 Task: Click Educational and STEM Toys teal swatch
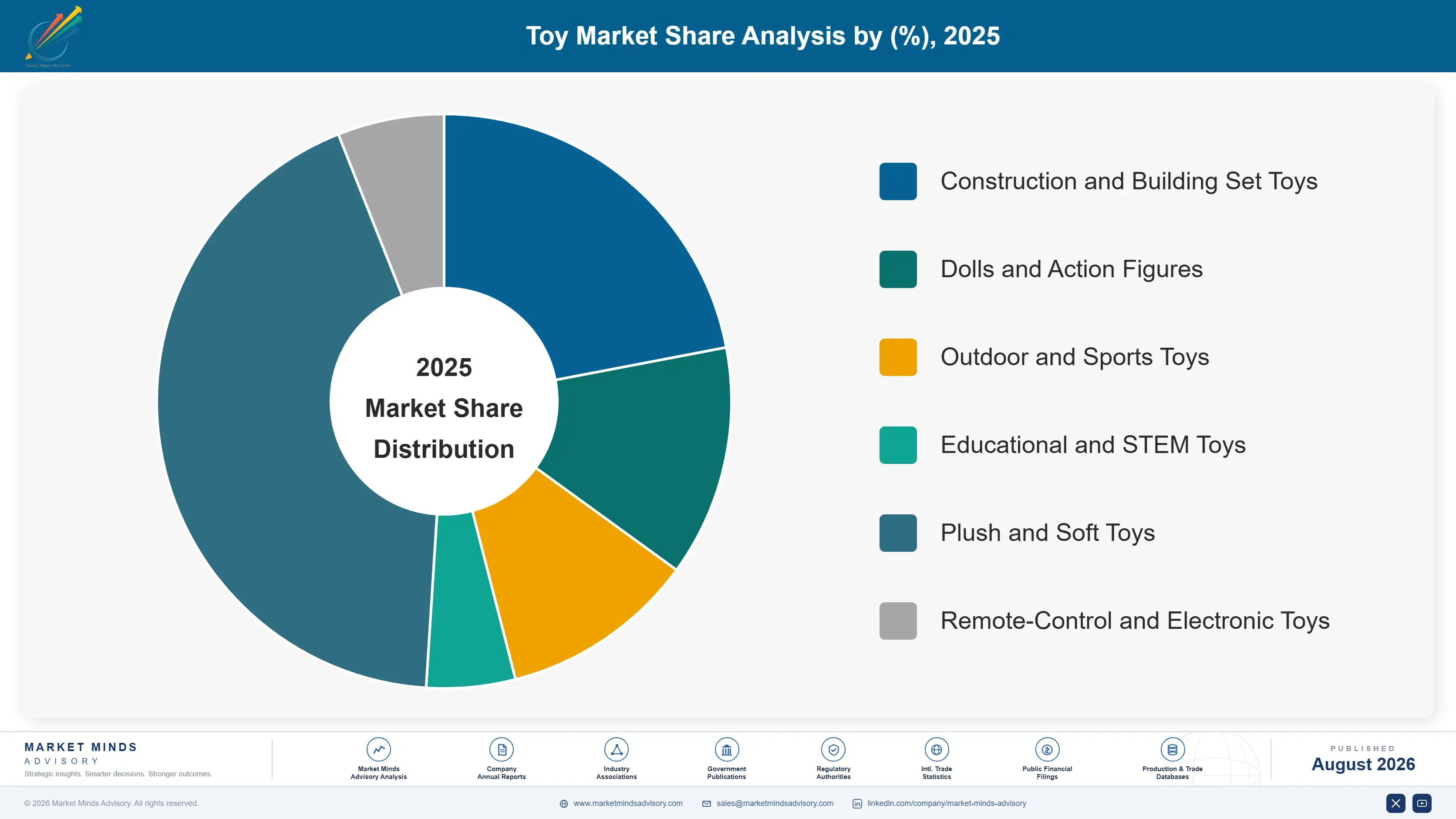point(898,445)
